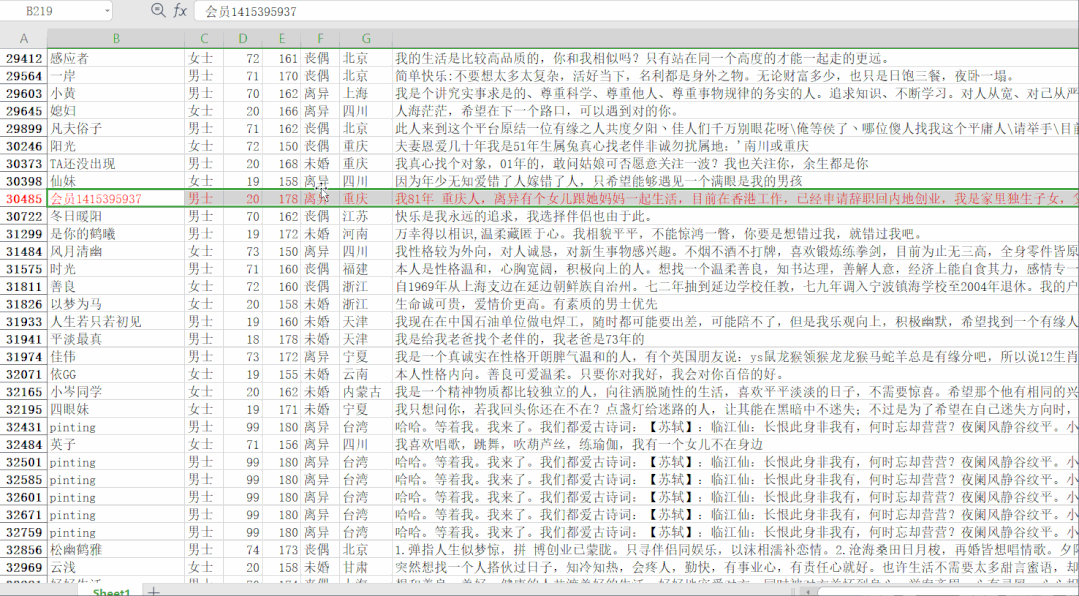Image resolution: width=1079 pixels, height=596 pixels.
Task: Select cell containing 平淡最真
Action: [x=116, y=339]
